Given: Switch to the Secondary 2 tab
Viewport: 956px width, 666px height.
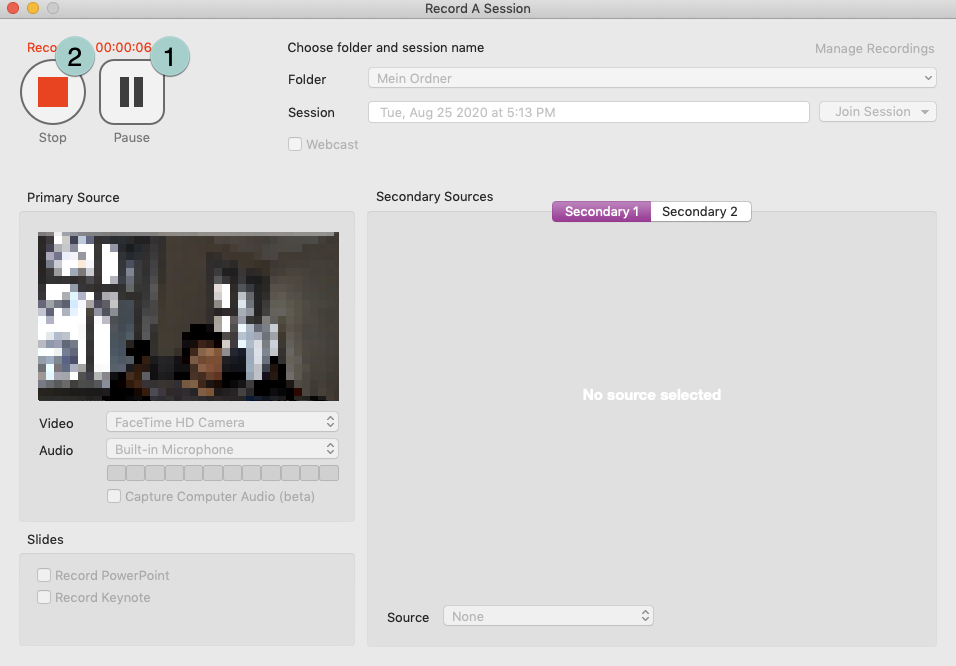Looking at the screenshot, I should click(x=700, y=211).
